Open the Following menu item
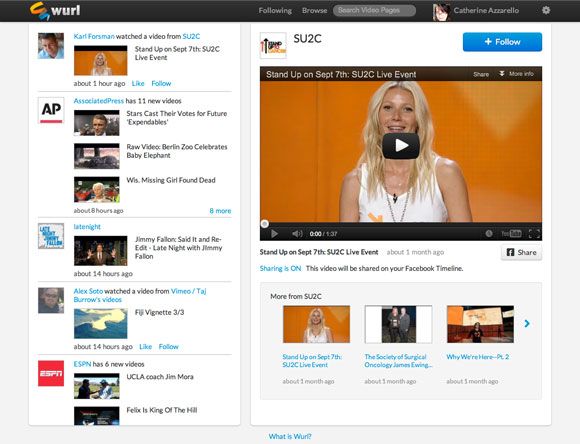This screenshot has height=444, width=580. [275, 11]
